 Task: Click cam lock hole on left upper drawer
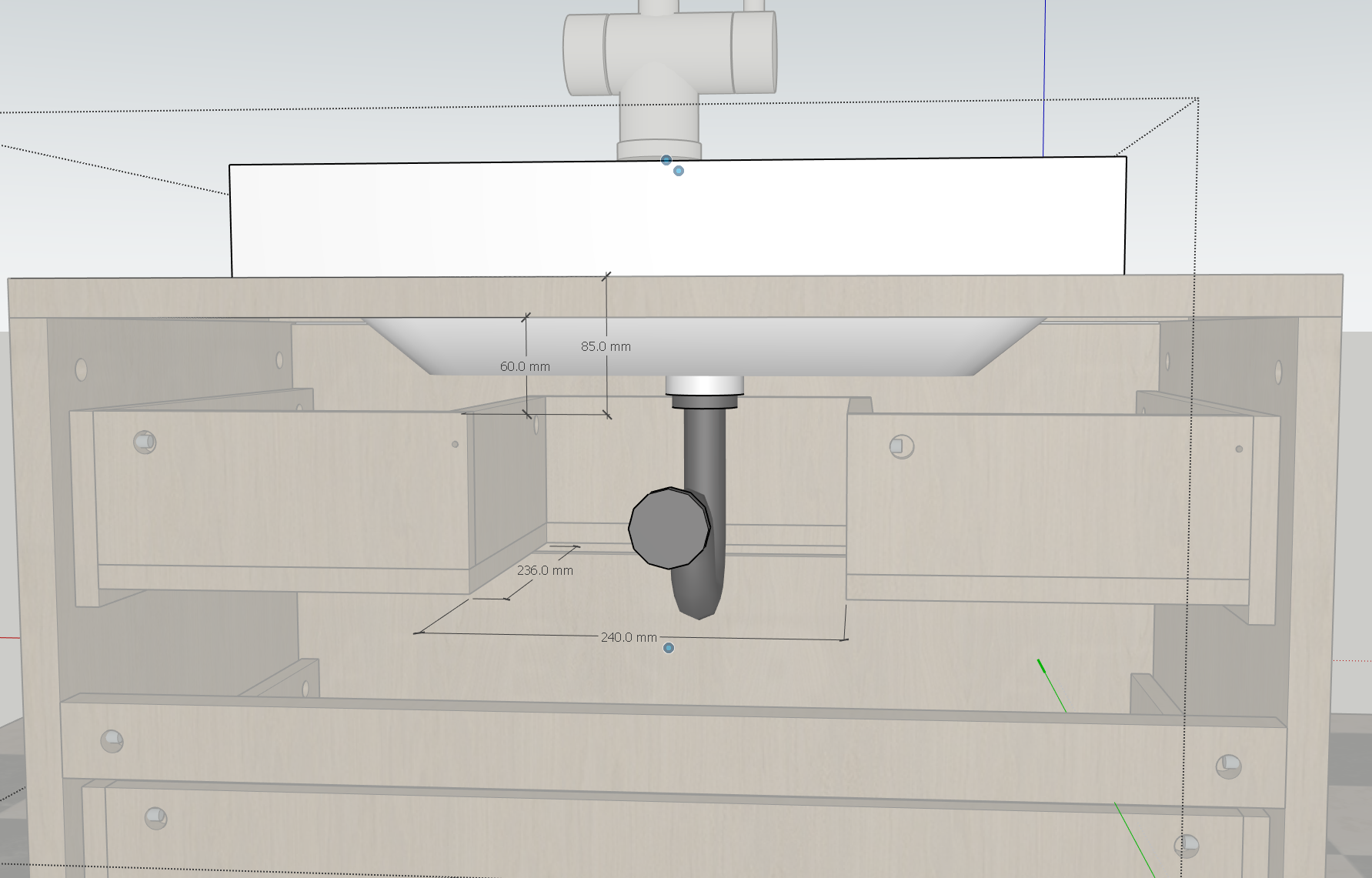click(144, 442)
